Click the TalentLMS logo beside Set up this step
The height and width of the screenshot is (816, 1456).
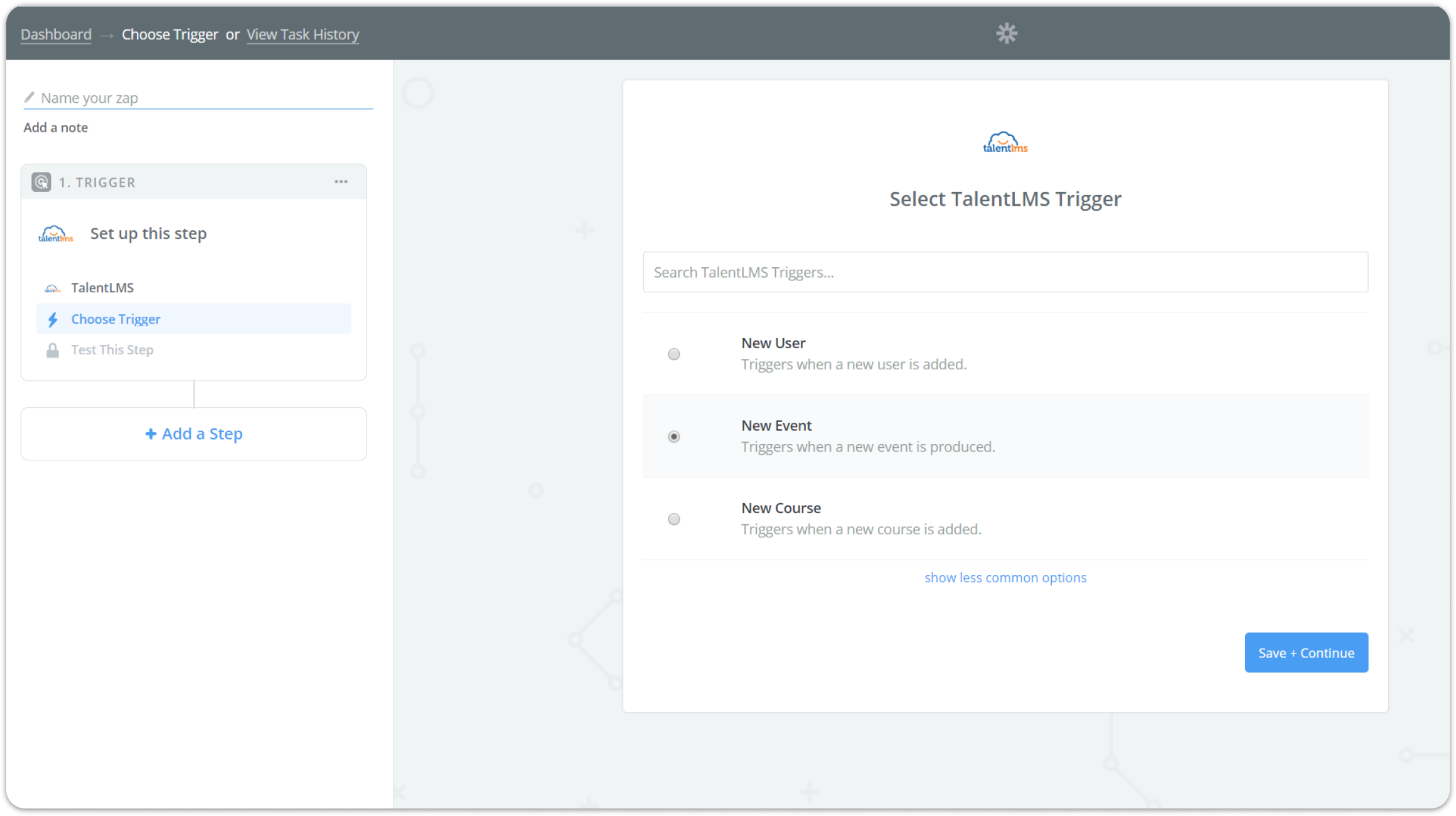[x=56, y=234]
